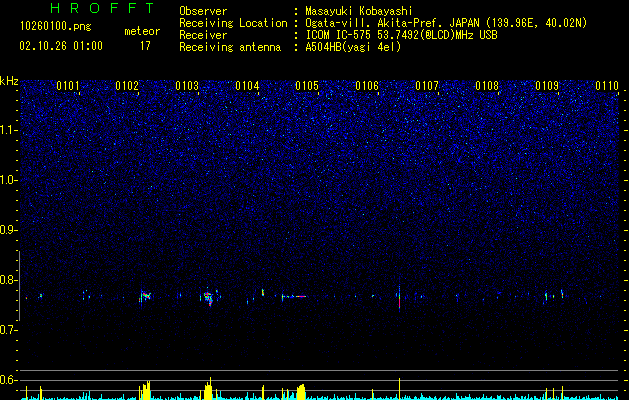Select the file name 10260100.png

point(56,26)
